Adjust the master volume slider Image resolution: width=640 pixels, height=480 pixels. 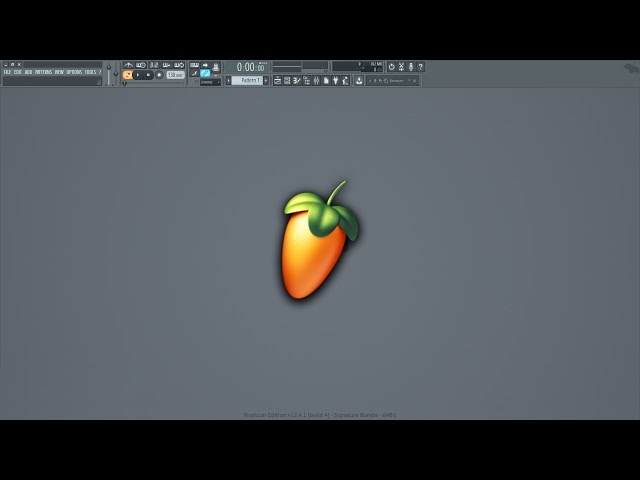tap(109, 73)
